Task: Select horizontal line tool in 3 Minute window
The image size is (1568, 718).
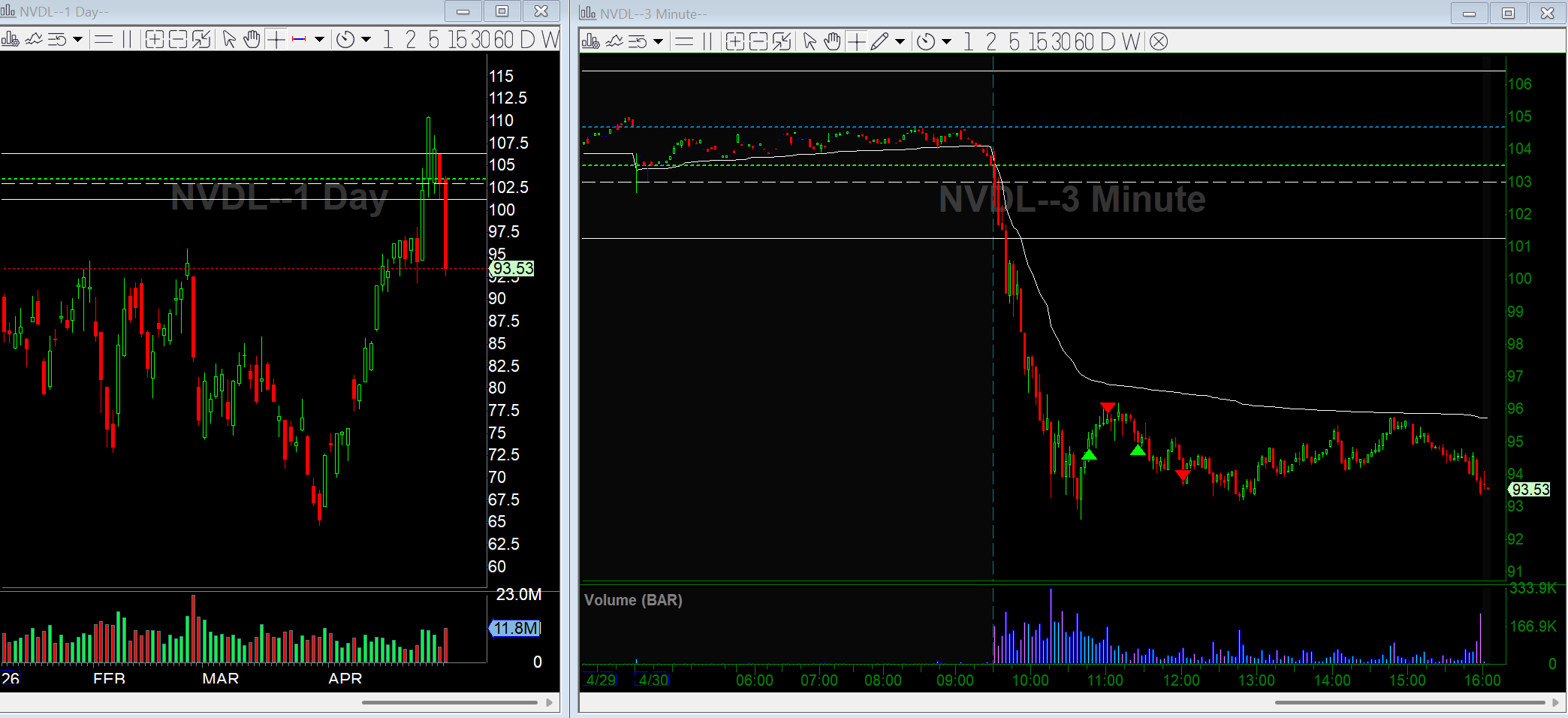Action: tap(684, 42)
